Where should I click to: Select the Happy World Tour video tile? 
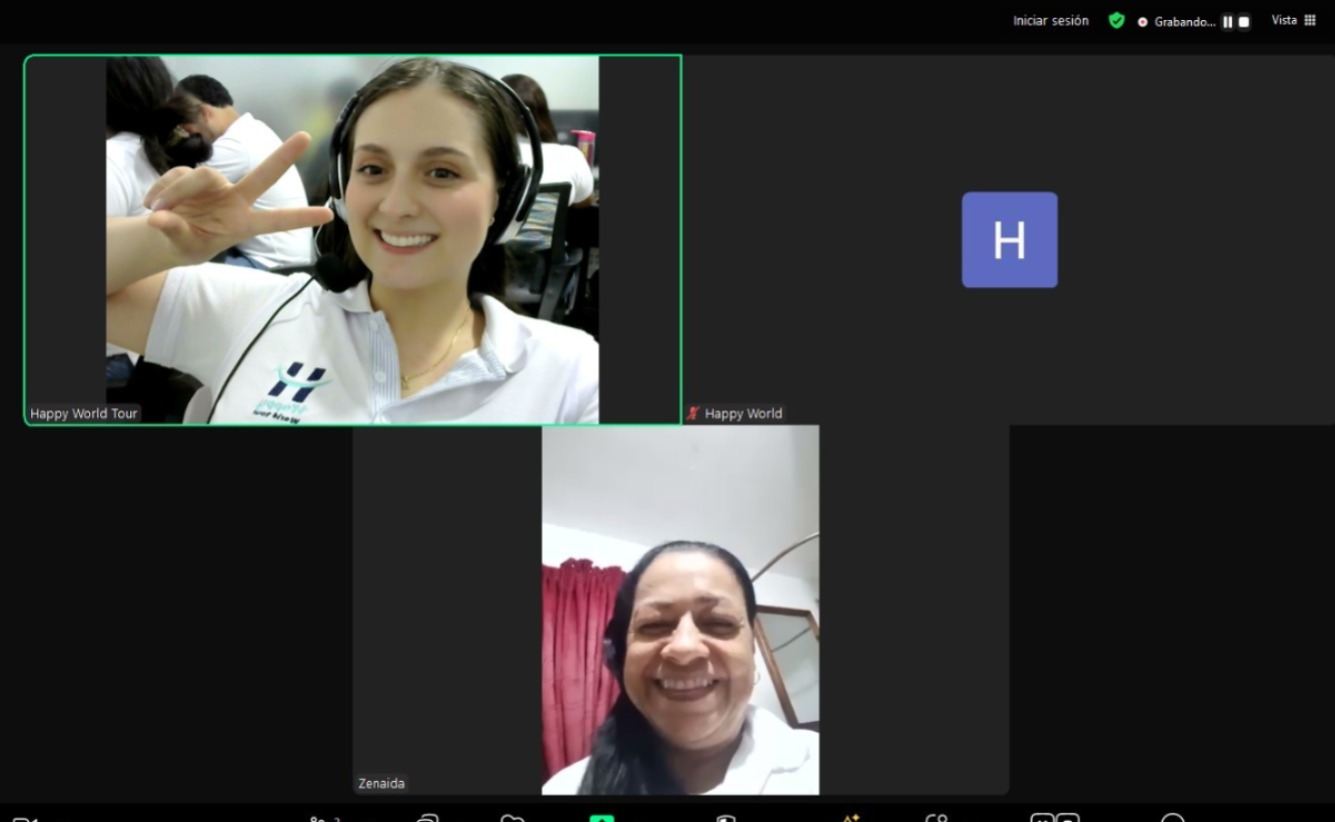(352, 240)
